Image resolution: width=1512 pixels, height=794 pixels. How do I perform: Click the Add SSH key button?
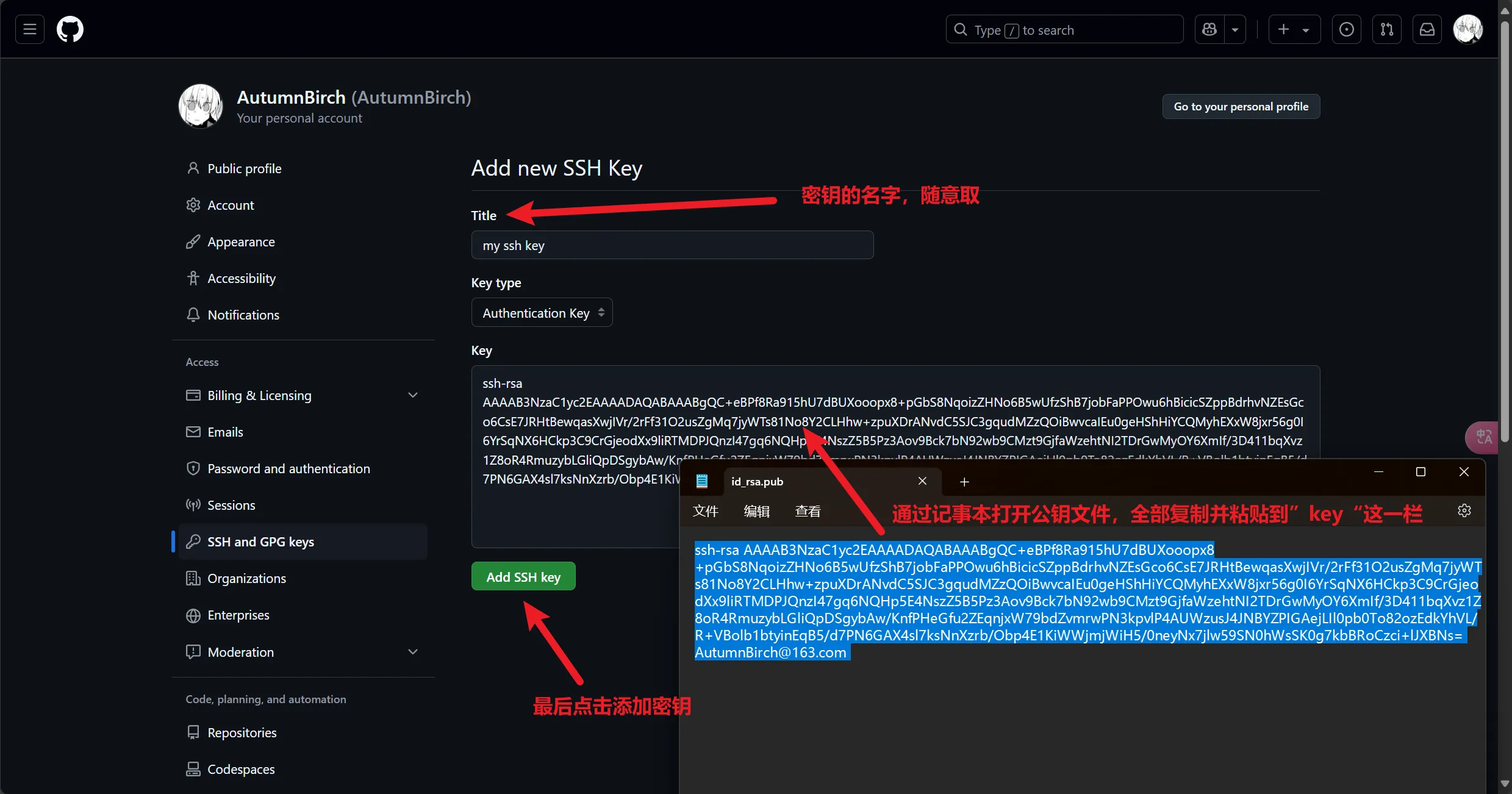(523, 576)
